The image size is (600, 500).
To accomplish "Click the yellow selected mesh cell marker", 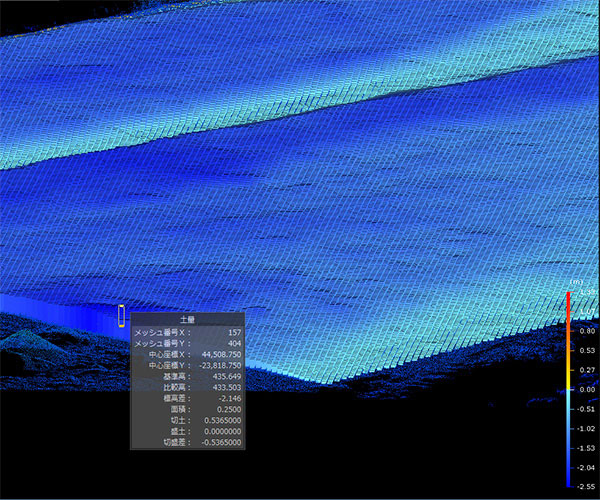I will click(x=122, y=316).
